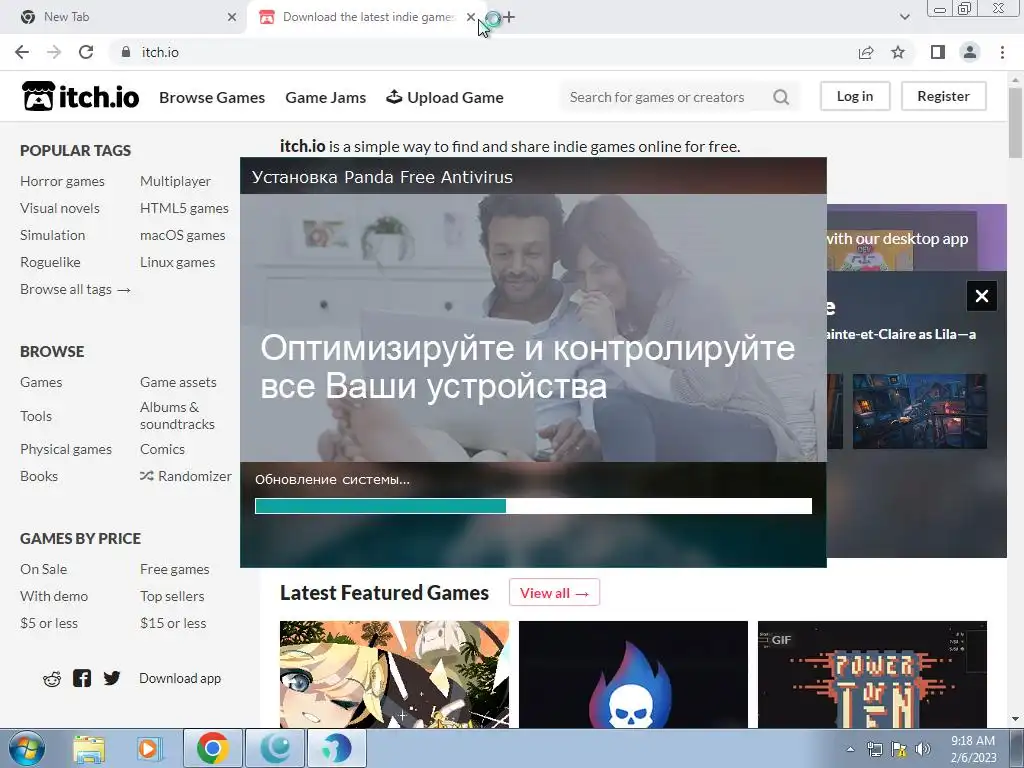The image size is (1024, 768).
Task: Open the Twitter social icon
Action: [x=112, y=678]
